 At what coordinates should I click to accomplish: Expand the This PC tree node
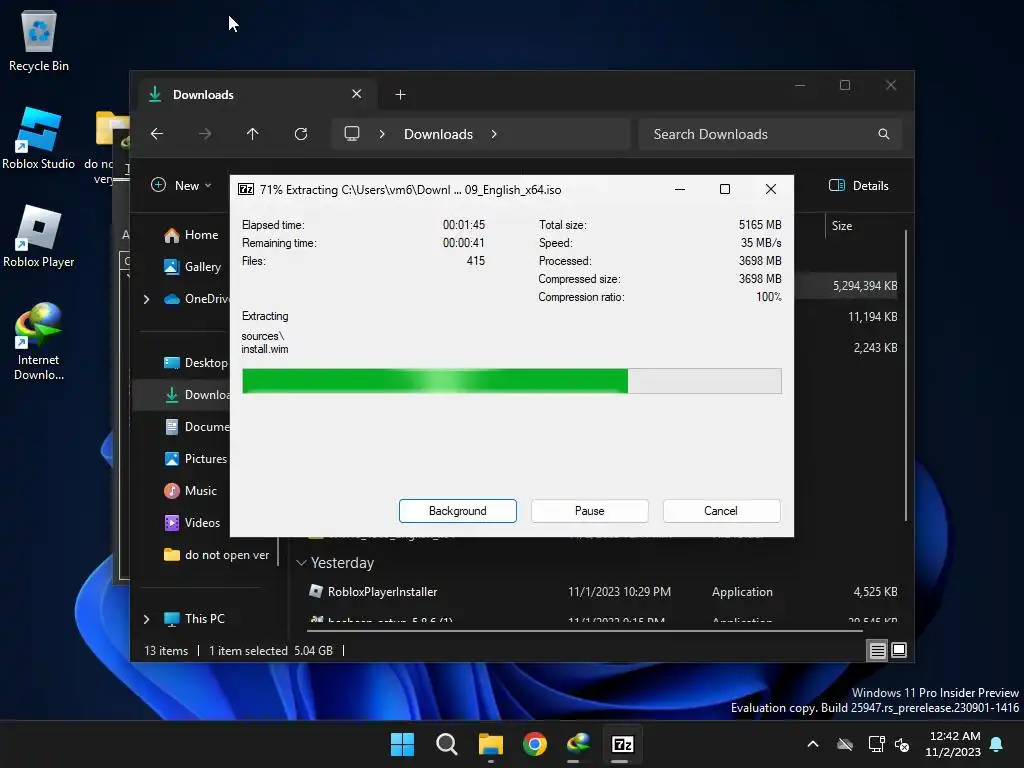tap(146, 619)
